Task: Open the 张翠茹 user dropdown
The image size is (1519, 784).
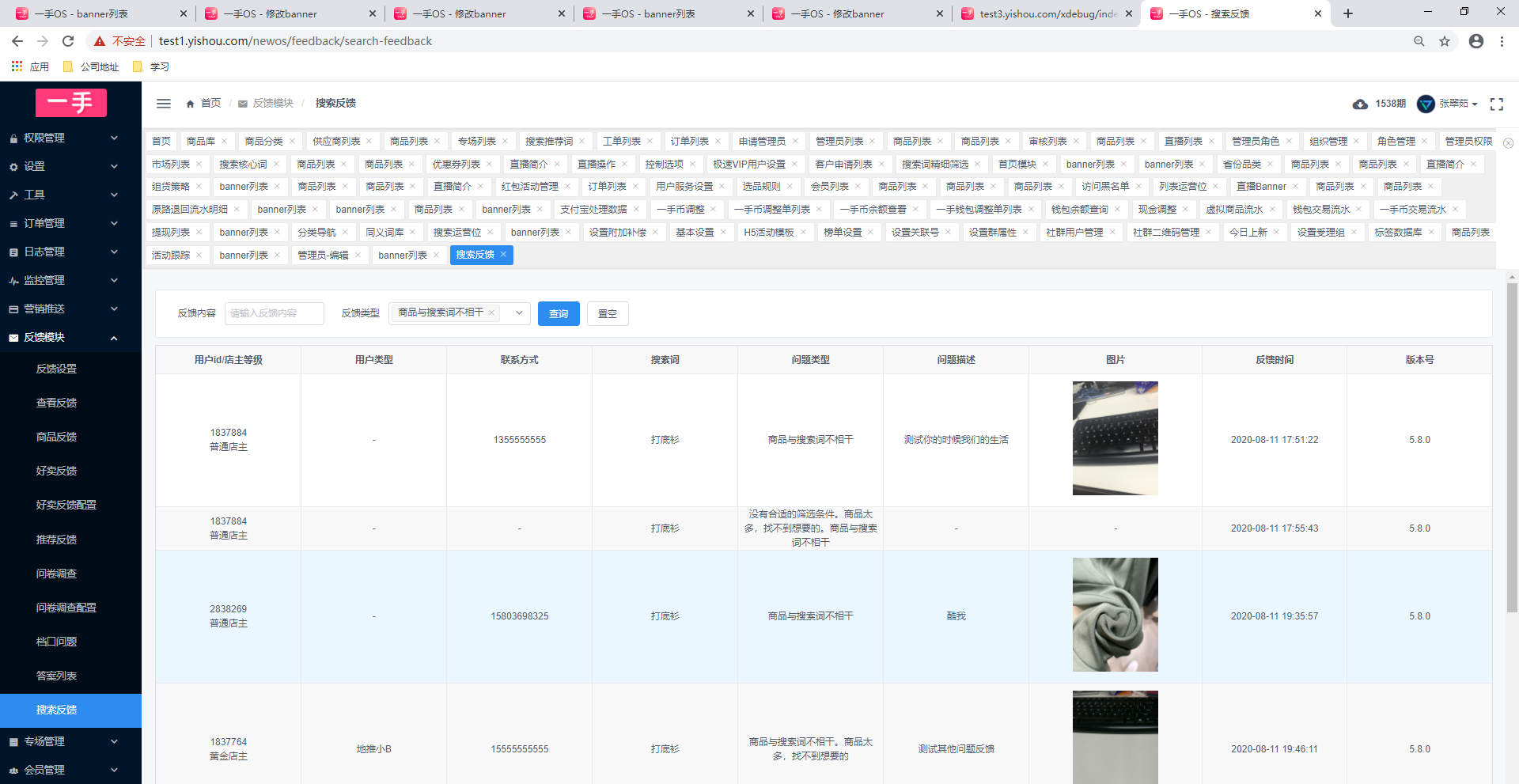Action: pyautogui.click(x=1458, y=104)
